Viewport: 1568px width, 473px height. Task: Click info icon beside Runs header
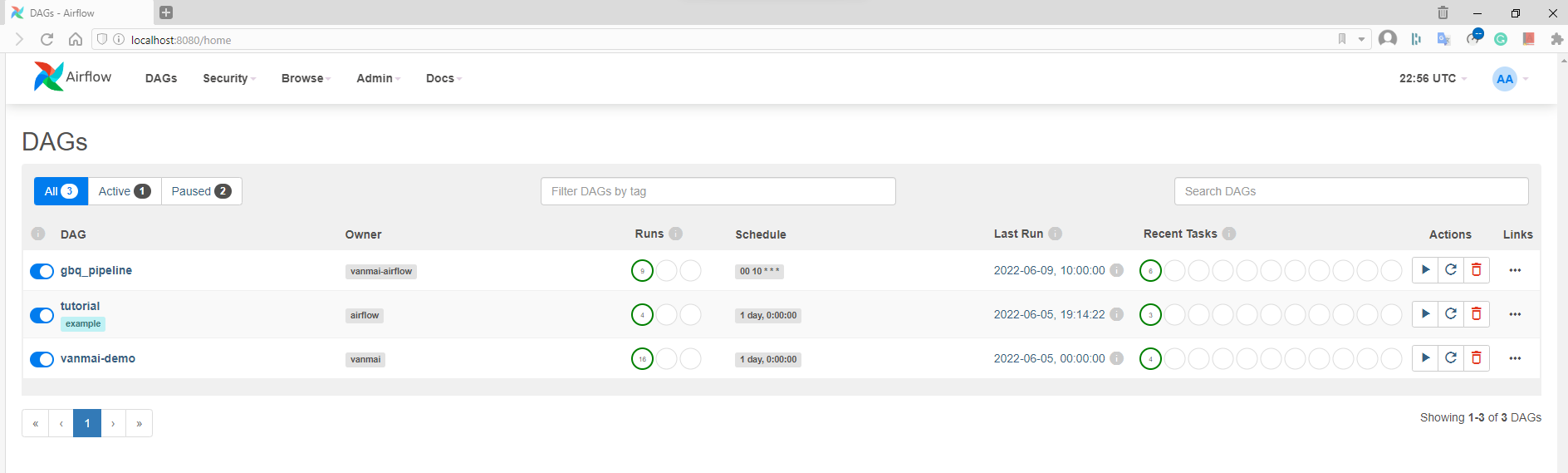click(676, 234)
